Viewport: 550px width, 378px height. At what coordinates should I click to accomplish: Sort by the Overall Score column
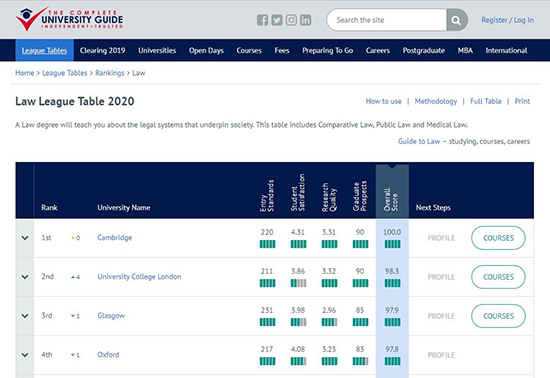392,191
